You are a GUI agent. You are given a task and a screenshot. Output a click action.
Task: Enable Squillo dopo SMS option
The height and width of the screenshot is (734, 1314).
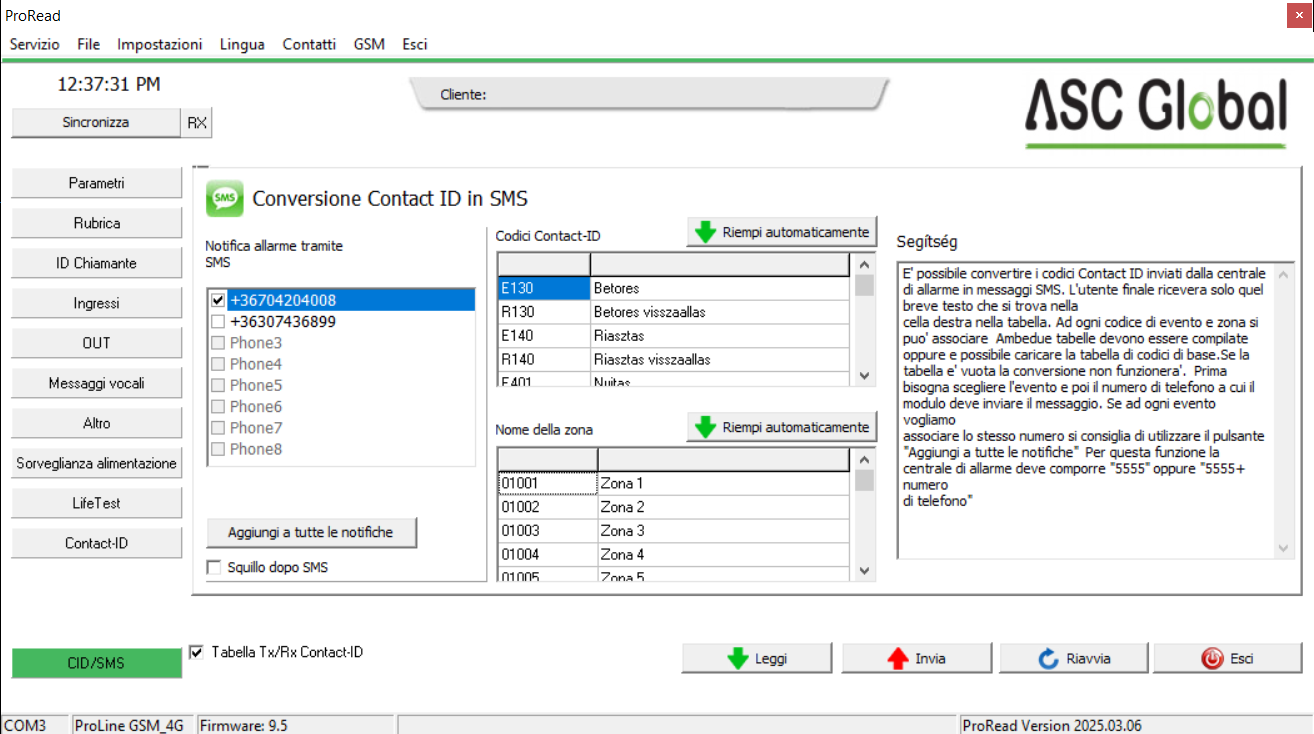(x=214, y=568)
